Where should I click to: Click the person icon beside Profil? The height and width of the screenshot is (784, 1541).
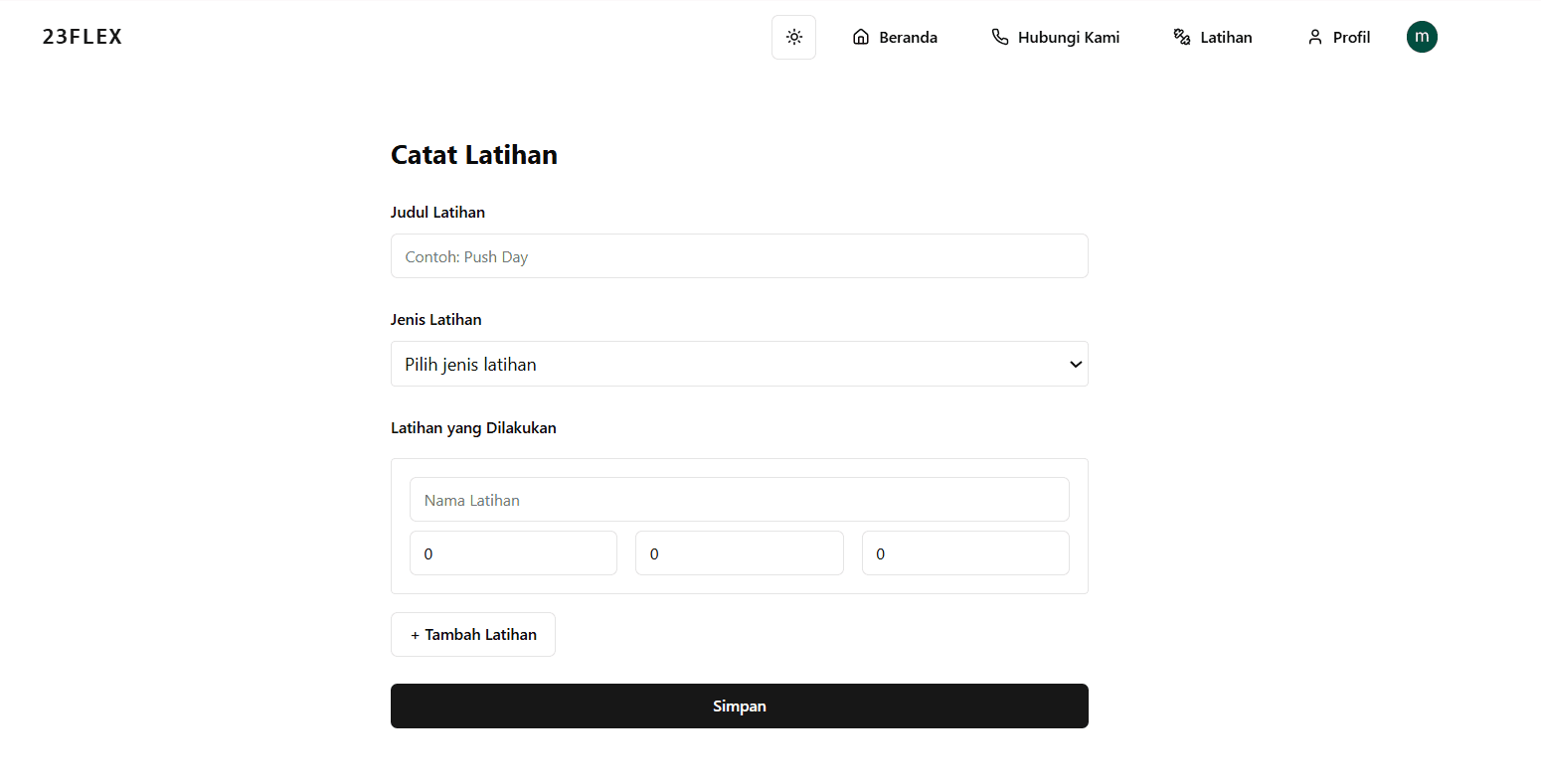point(1315,37)
